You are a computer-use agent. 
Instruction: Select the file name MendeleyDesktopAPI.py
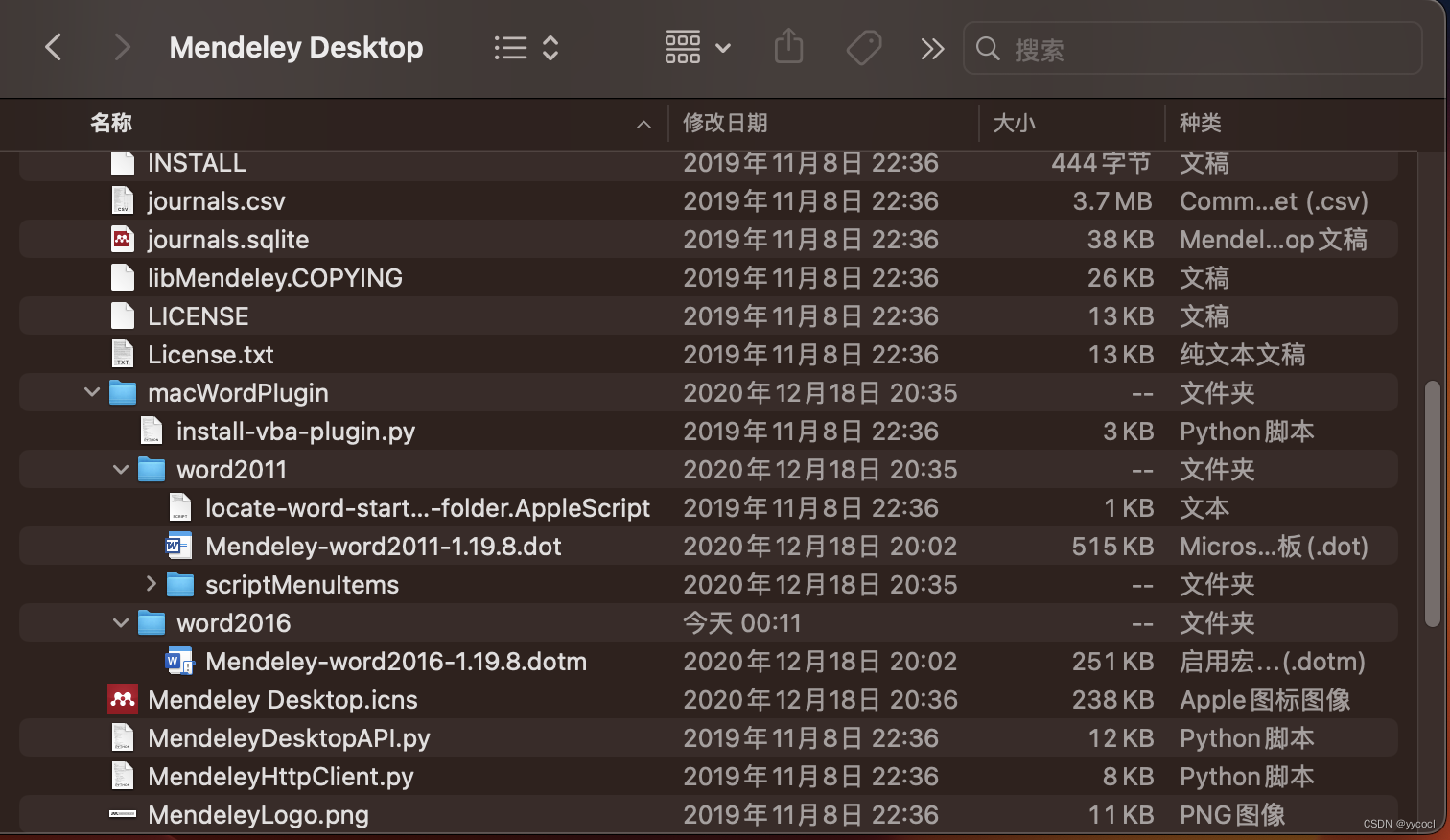[289, 738]
